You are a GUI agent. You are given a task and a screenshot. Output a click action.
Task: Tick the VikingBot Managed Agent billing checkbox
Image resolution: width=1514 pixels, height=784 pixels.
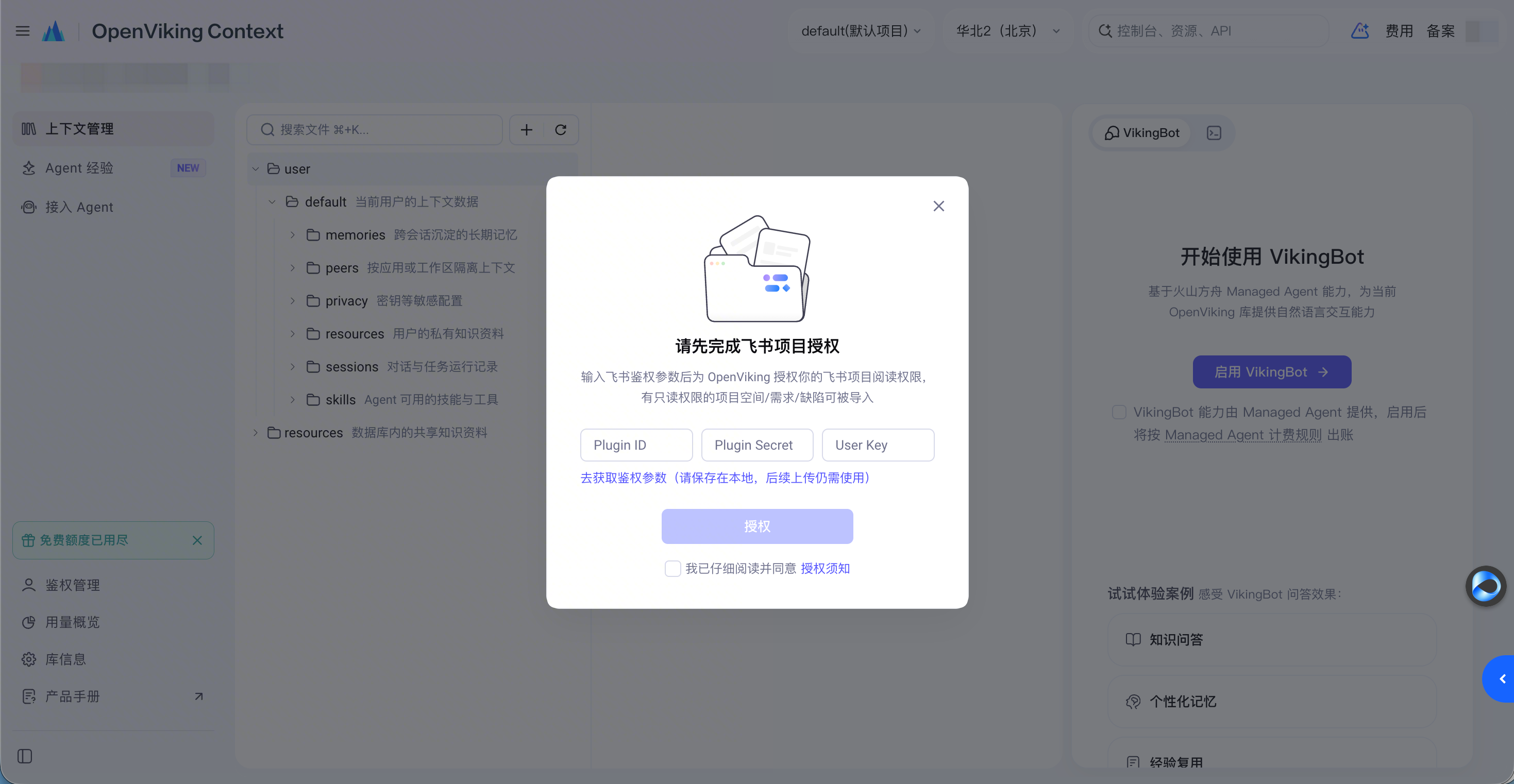(x=1119, y=412)
